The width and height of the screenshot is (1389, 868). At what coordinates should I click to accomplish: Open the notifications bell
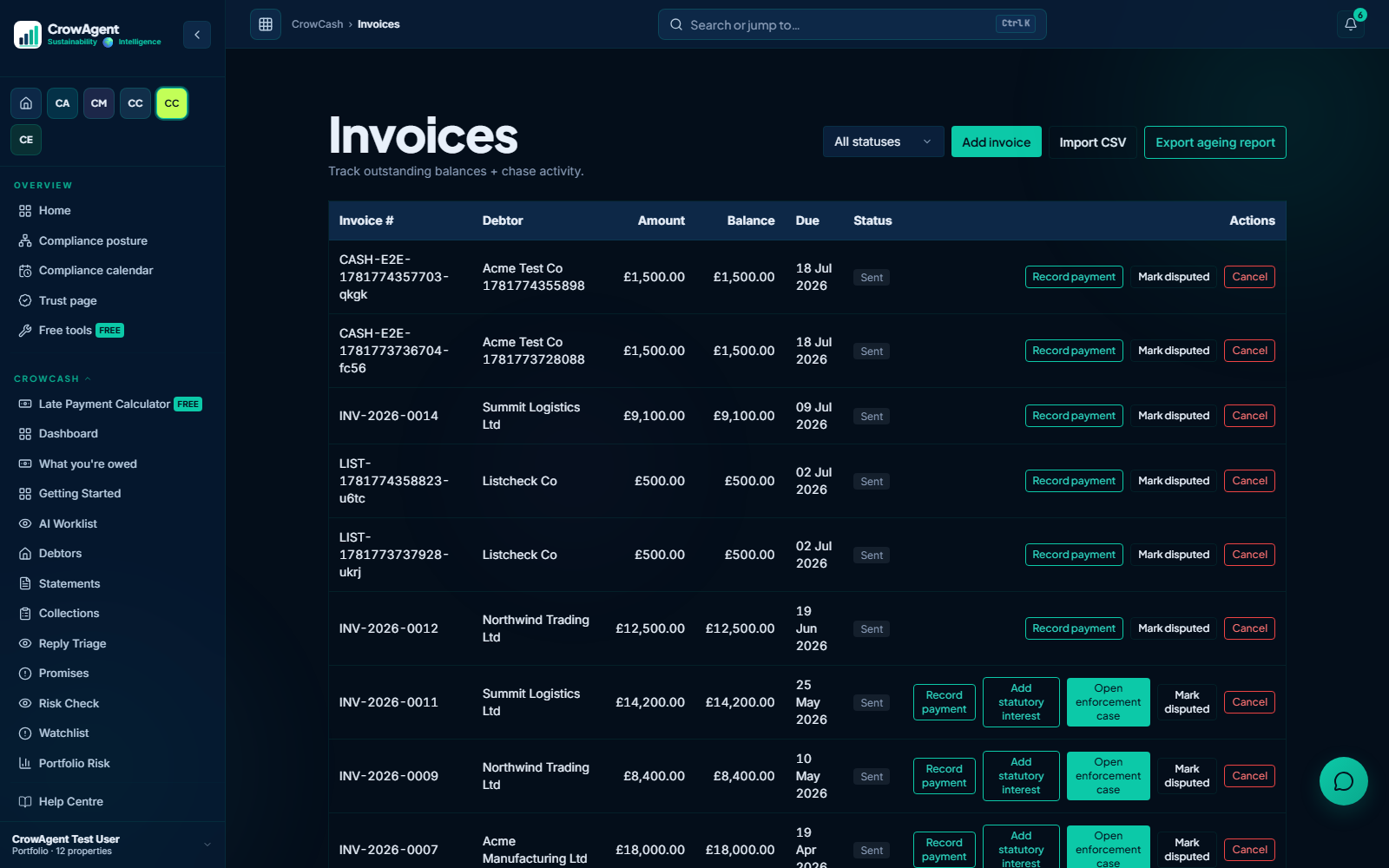click(1351, 24)
